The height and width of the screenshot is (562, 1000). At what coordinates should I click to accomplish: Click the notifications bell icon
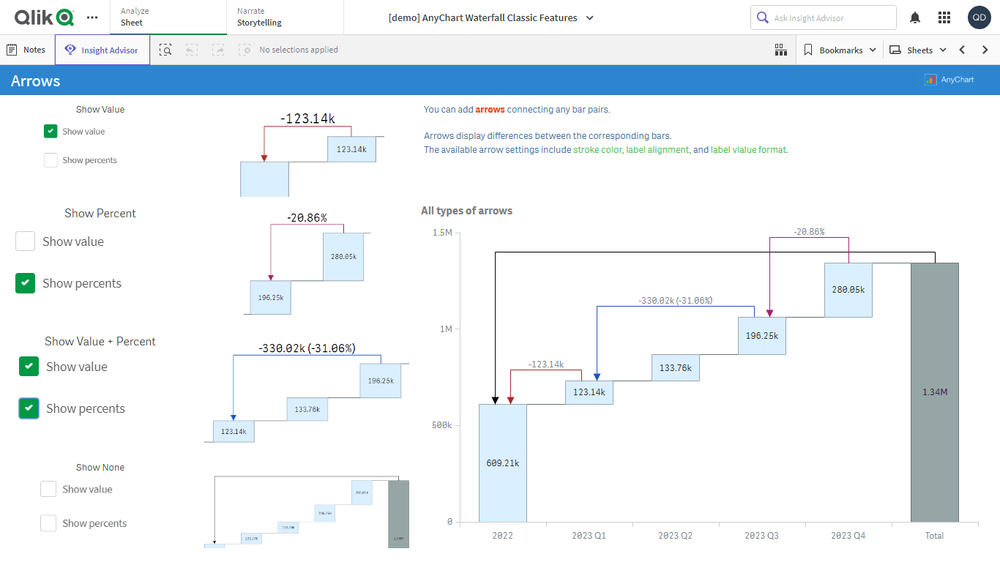[x=915, y=18]
